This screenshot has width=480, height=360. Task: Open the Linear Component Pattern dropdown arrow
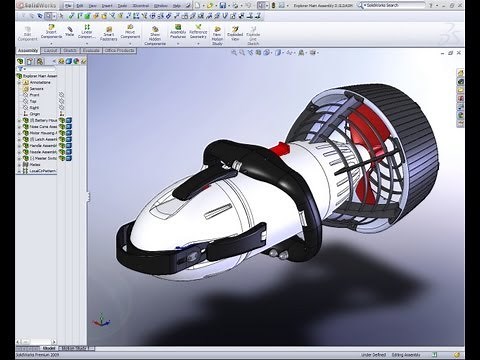coord(87,44)
